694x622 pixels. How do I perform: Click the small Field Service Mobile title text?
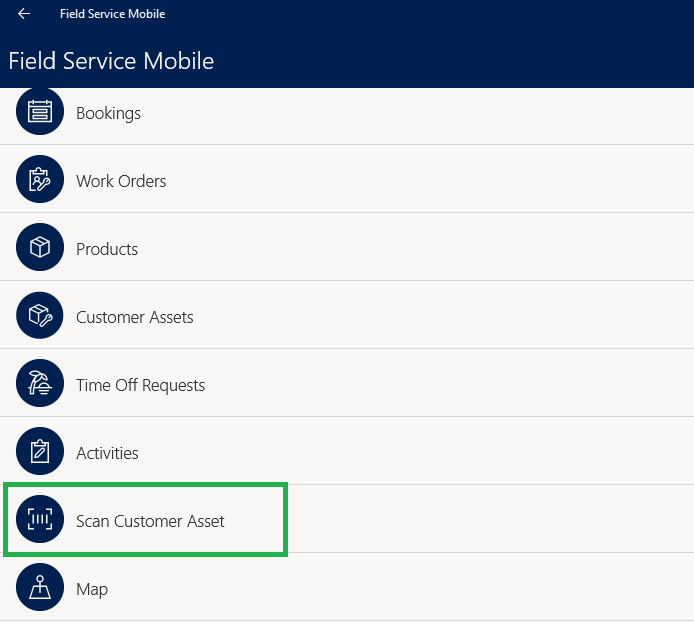point(113,14)
